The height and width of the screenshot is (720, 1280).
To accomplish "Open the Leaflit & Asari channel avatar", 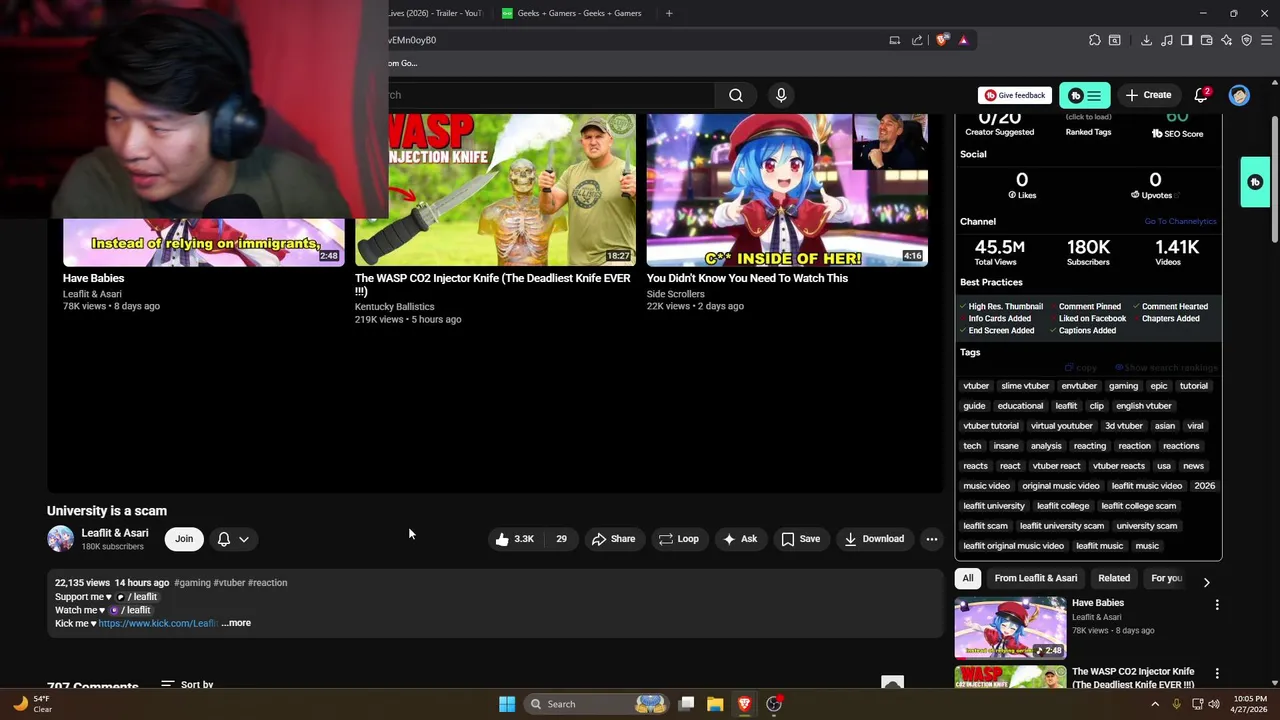I will click(61, 539).
